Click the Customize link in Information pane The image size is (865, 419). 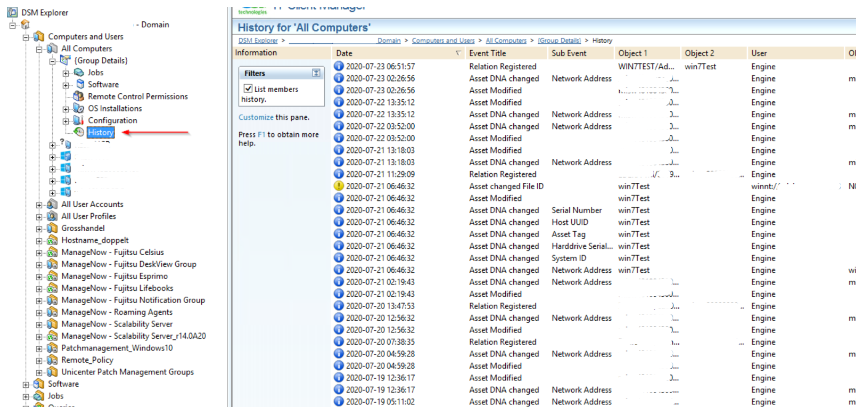255,117
